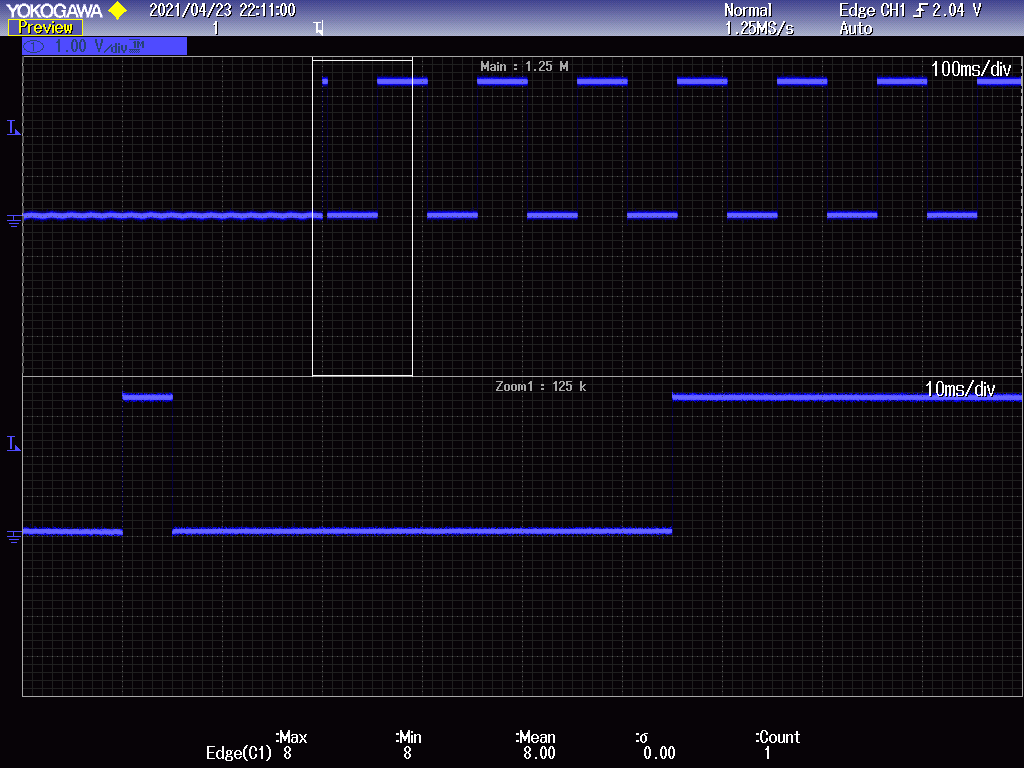Click the :Min statistics column header
Screen dimensions: 1024x768
(x=408, y=737)
